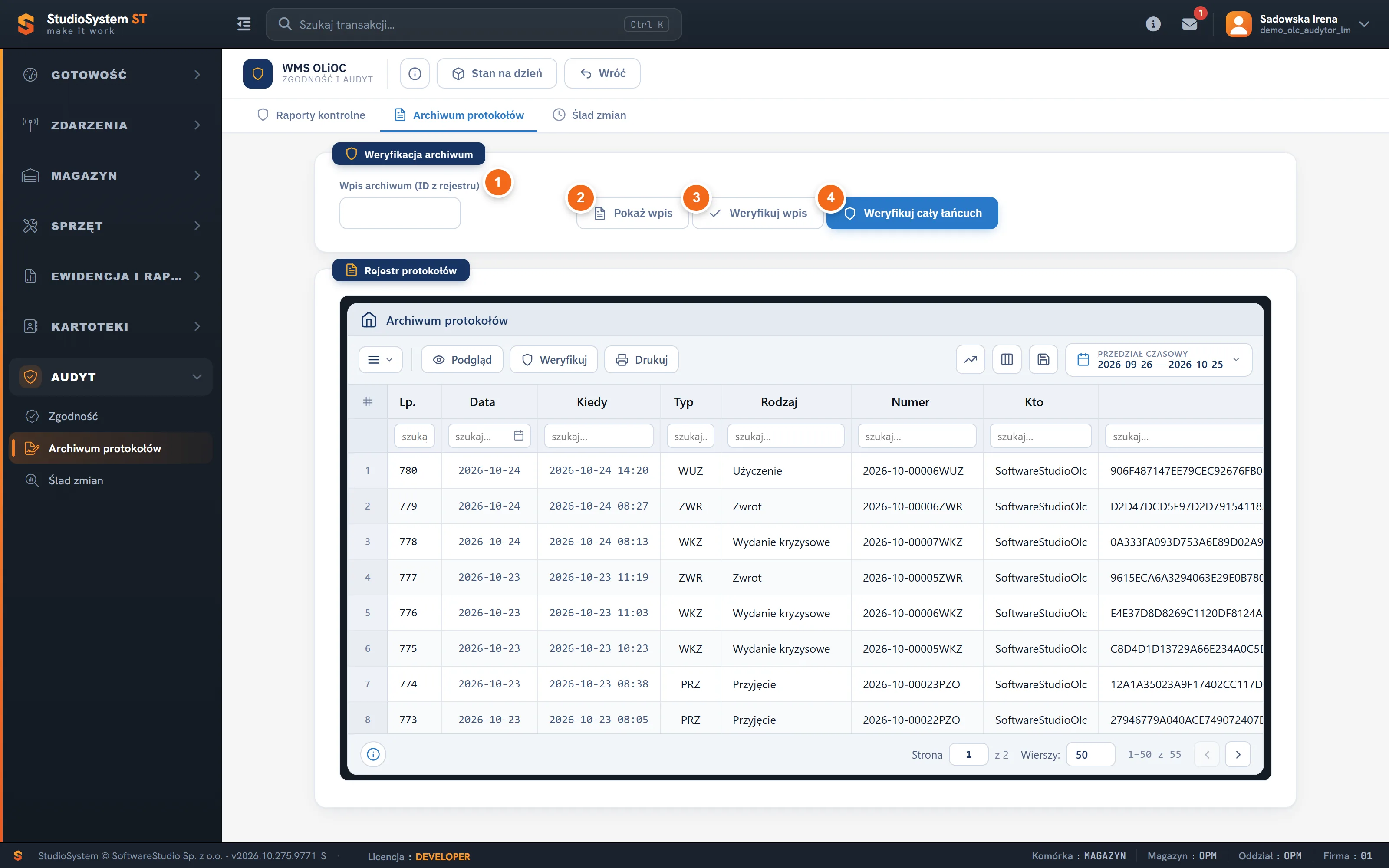
Task: Click the Drukuj button in grid toolbar
Action: coord(641,360)
